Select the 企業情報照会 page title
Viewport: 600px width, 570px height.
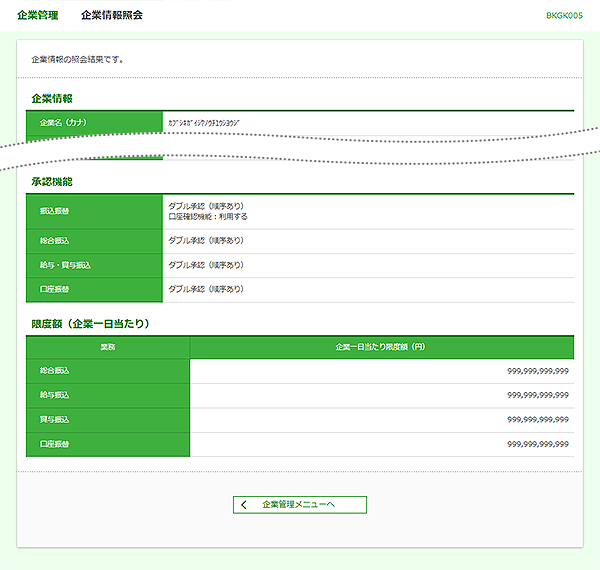click(x=112, y=15)
